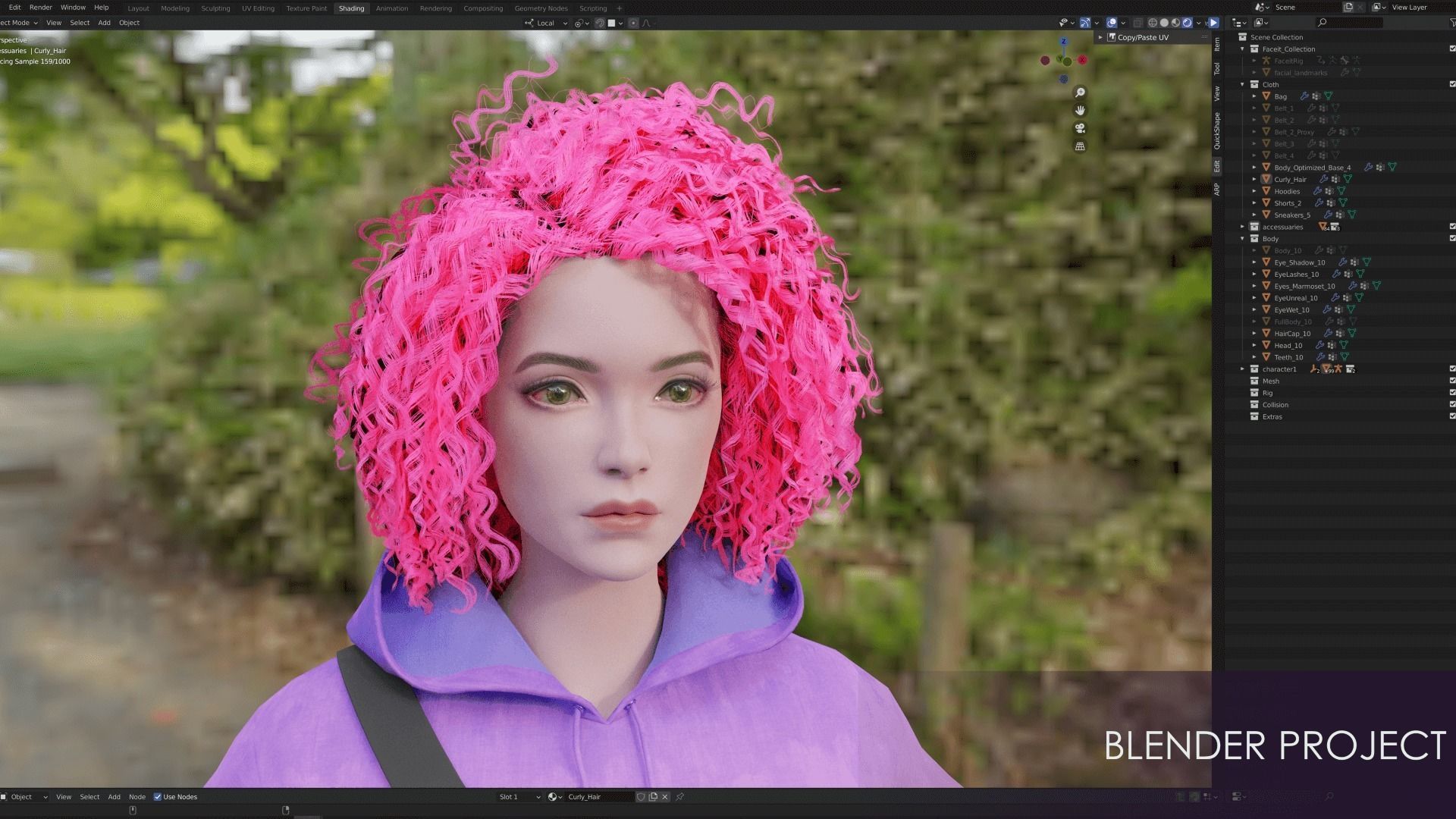
Task: Toggle camera view with camera gizmo
Action: (x=1080, y=128)
